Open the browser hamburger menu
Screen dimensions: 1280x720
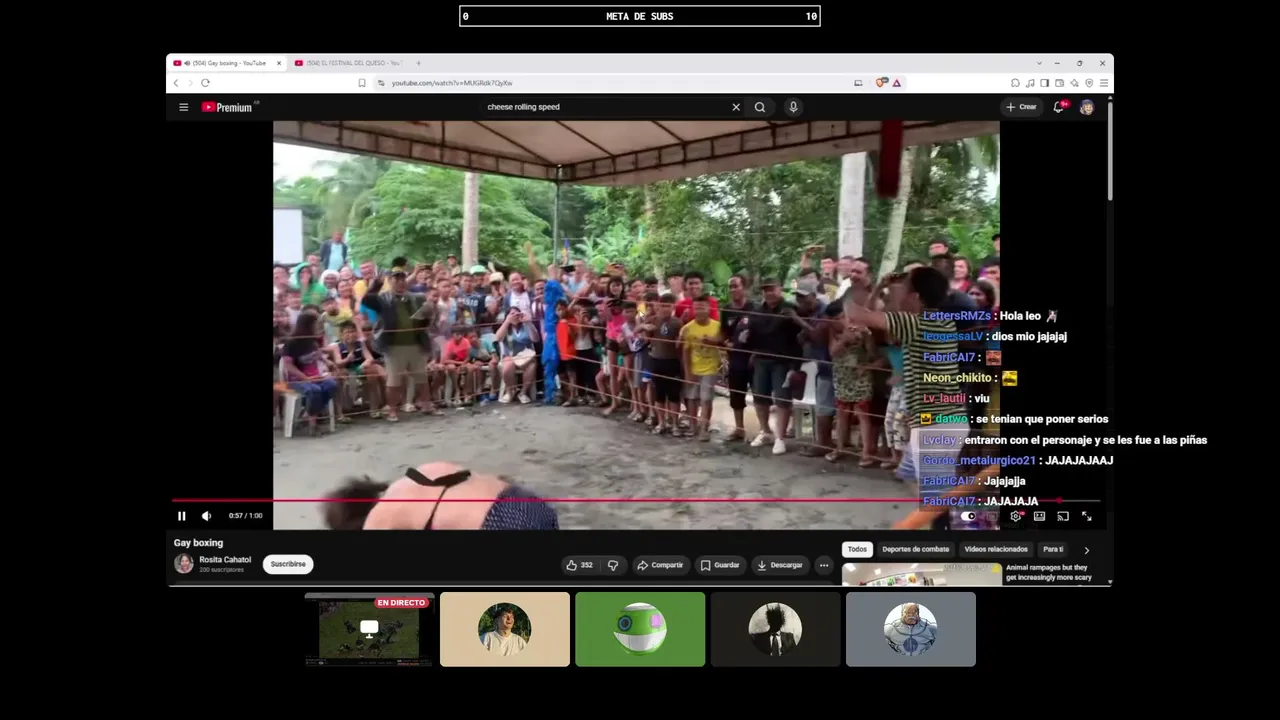1104,83
